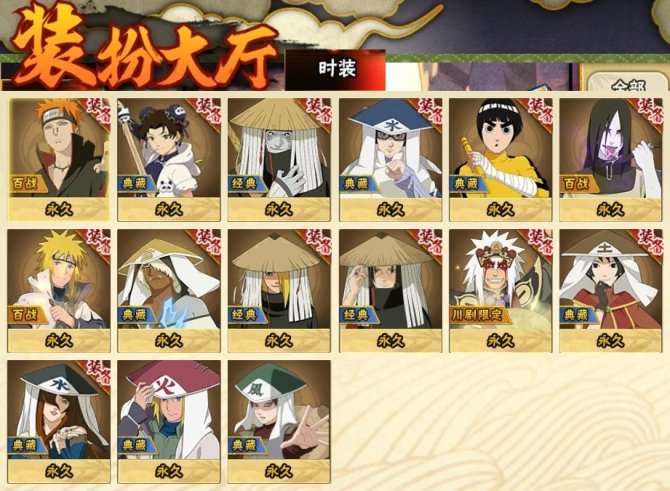Select the 川剧限定 Jiraiya costume card
Image resolution: width=670 pixels, height=491 pixels.
pos(500,291)
